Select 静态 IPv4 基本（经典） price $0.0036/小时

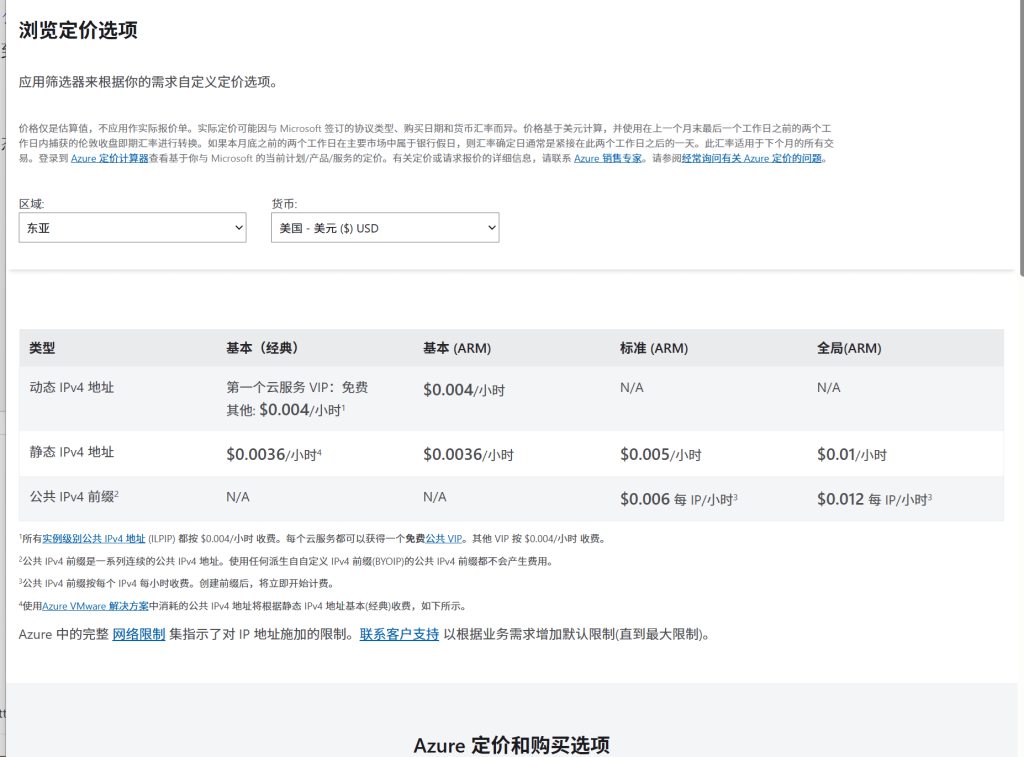coord(274,454)
